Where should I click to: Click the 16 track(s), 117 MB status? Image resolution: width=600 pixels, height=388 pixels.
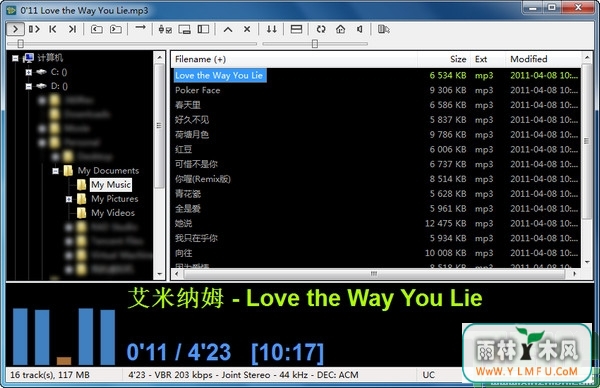tap(50, 375)
